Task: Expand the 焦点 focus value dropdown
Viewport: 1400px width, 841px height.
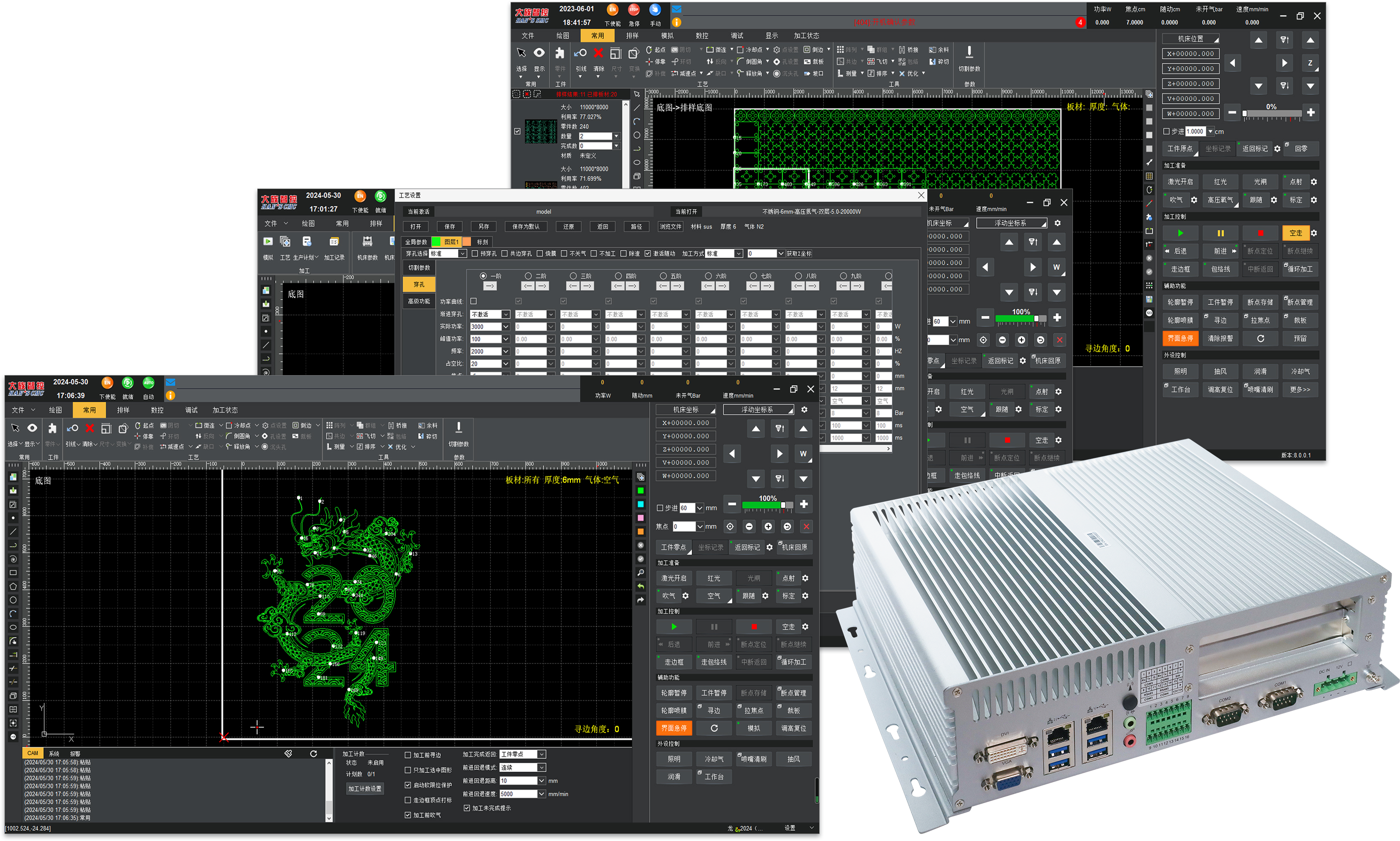Action: click(x=700, y=526)
